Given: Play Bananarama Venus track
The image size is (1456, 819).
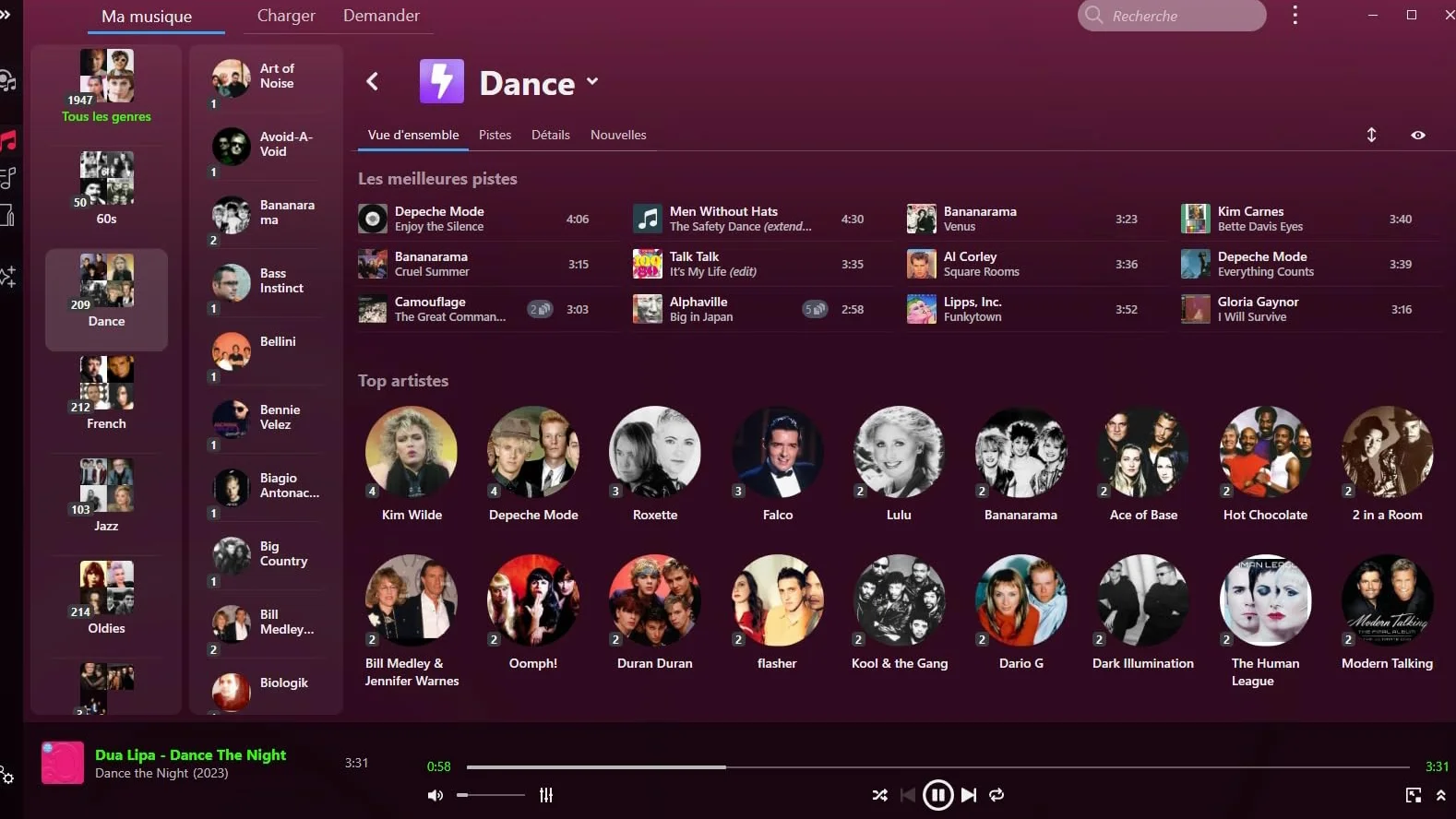Looking at the screenshot, I should click(1022, 219).
